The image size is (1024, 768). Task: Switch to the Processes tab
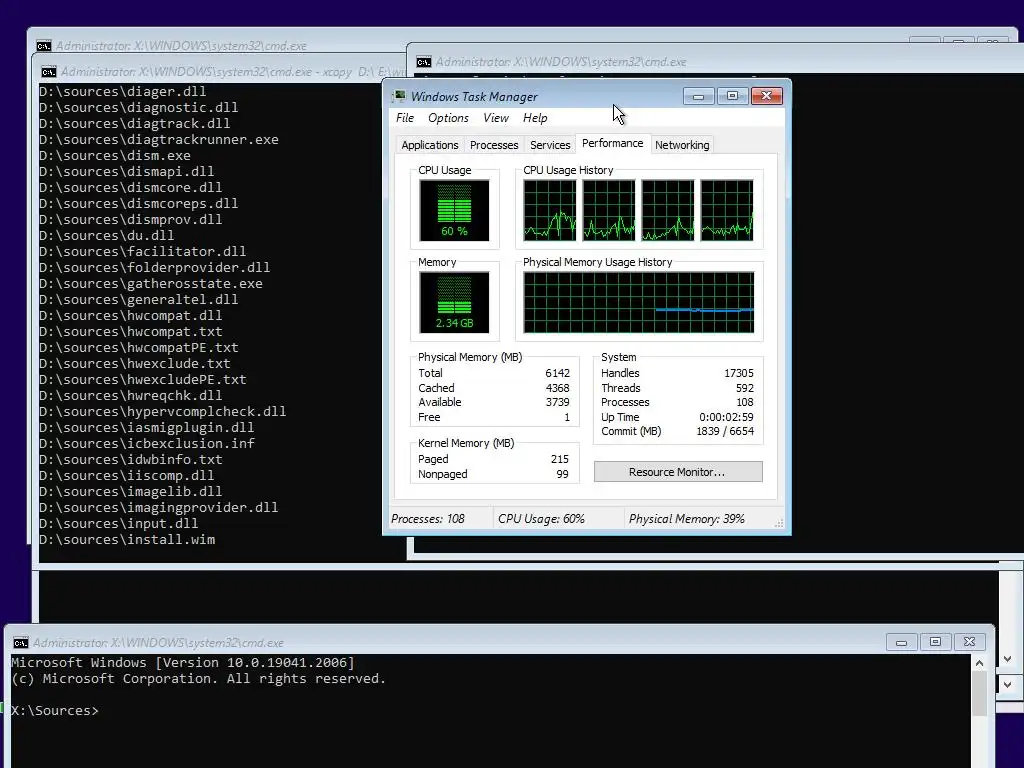click(x=494, y=145)
